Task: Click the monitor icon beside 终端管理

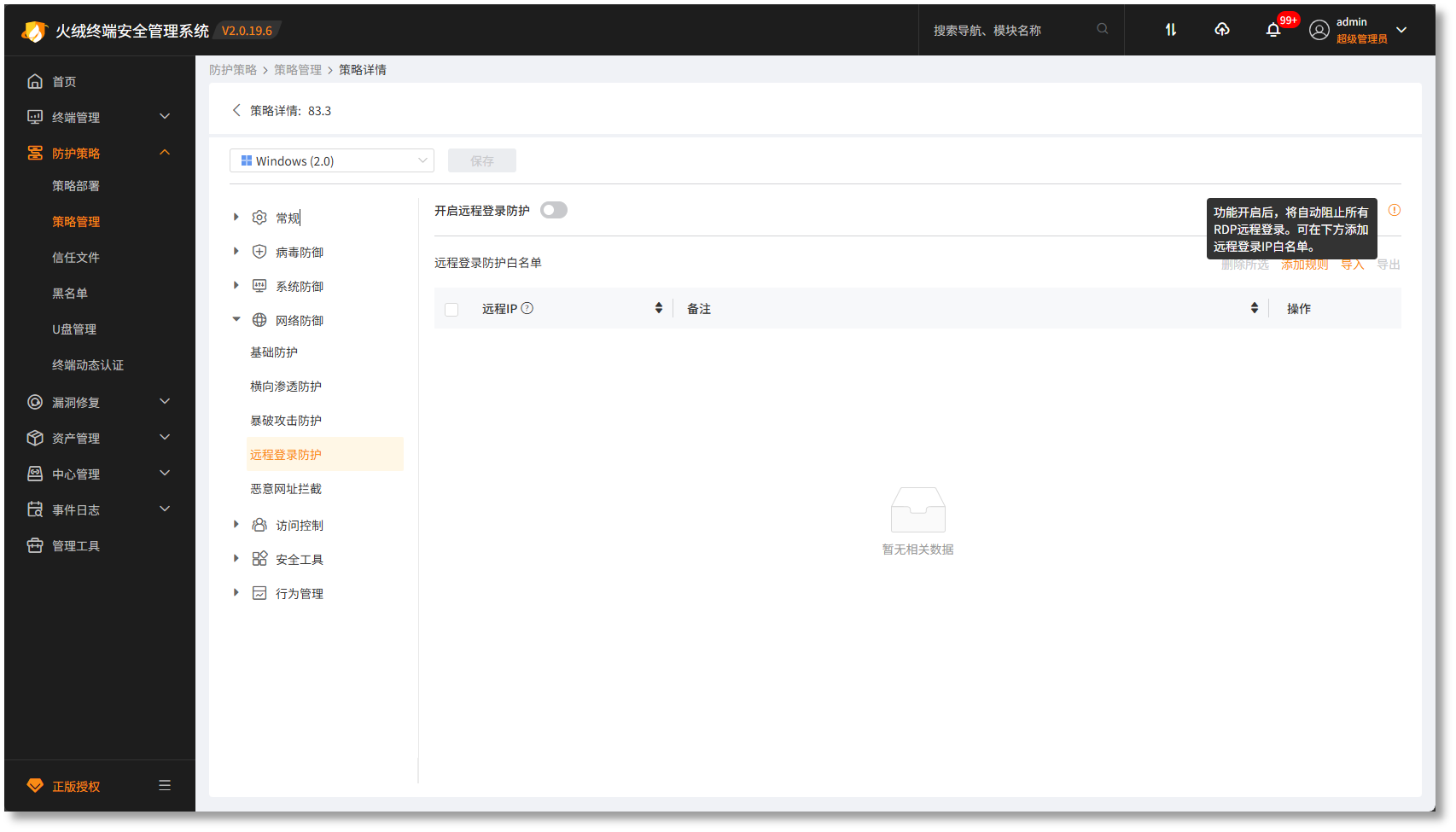Action: [x=35, y=117]
